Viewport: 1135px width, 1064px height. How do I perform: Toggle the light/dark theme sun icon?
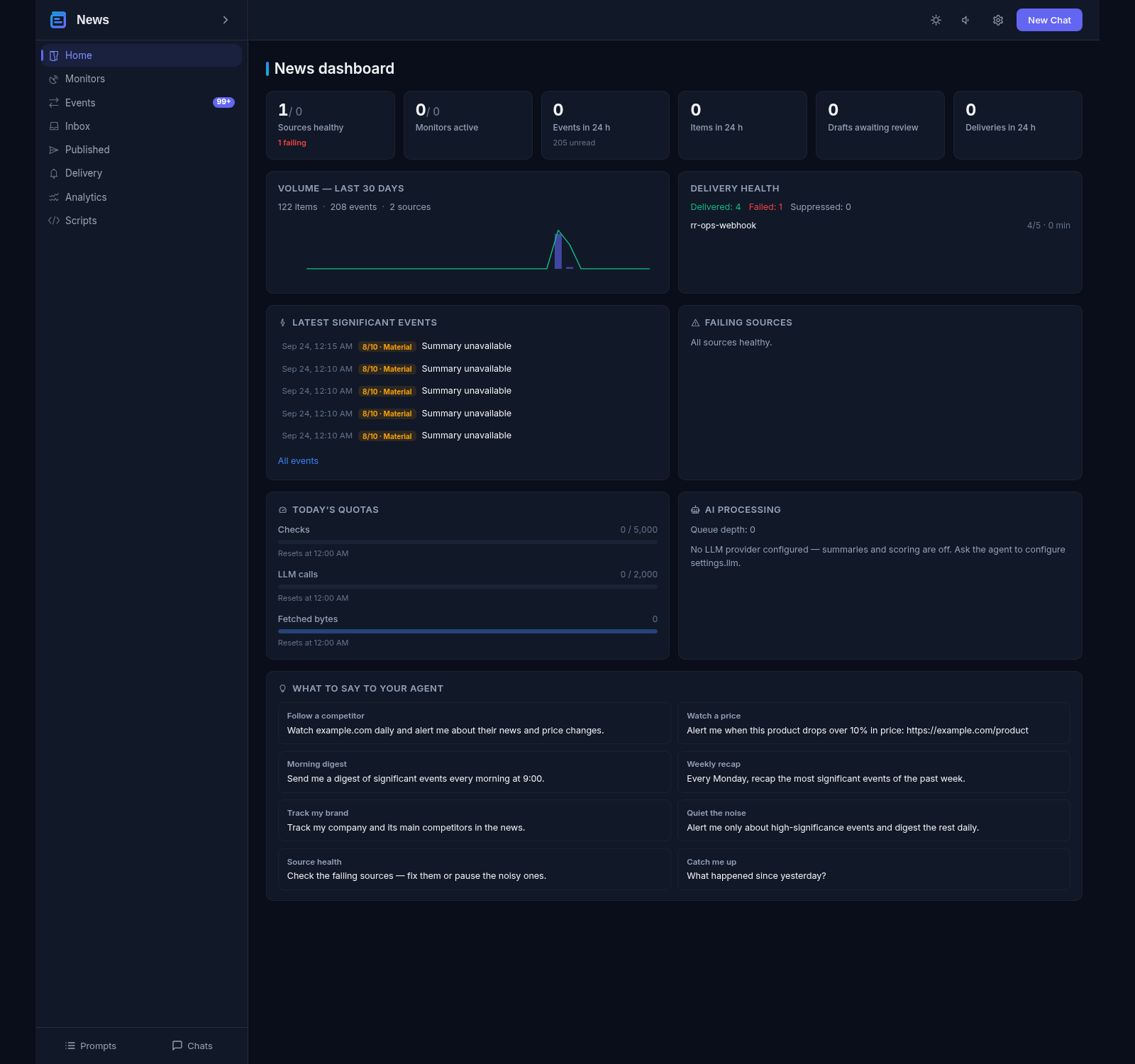tap(936, 20)
